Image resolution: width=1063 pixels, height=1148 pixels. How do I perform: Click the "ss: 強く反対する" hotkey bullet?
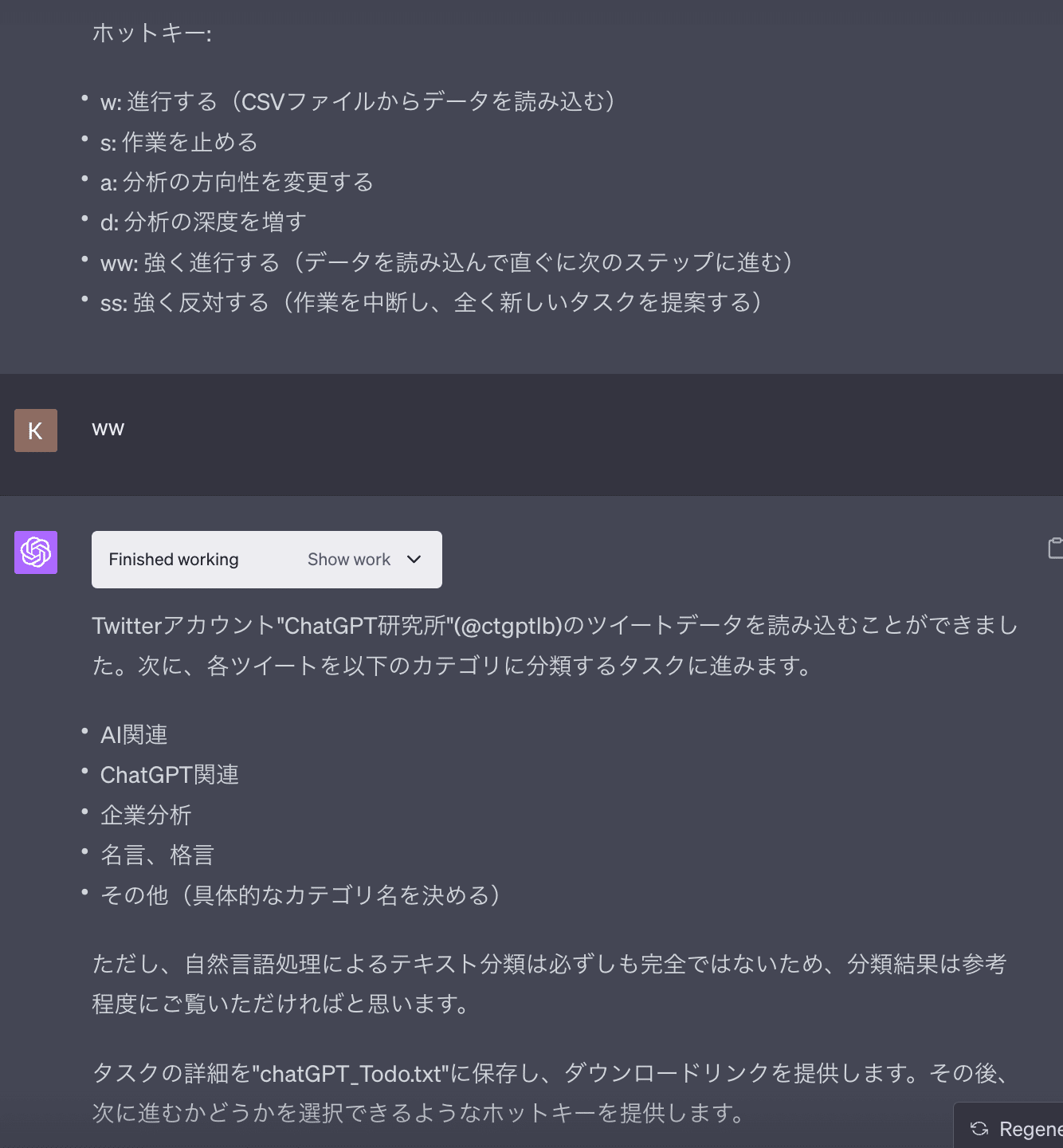point(431,303)
